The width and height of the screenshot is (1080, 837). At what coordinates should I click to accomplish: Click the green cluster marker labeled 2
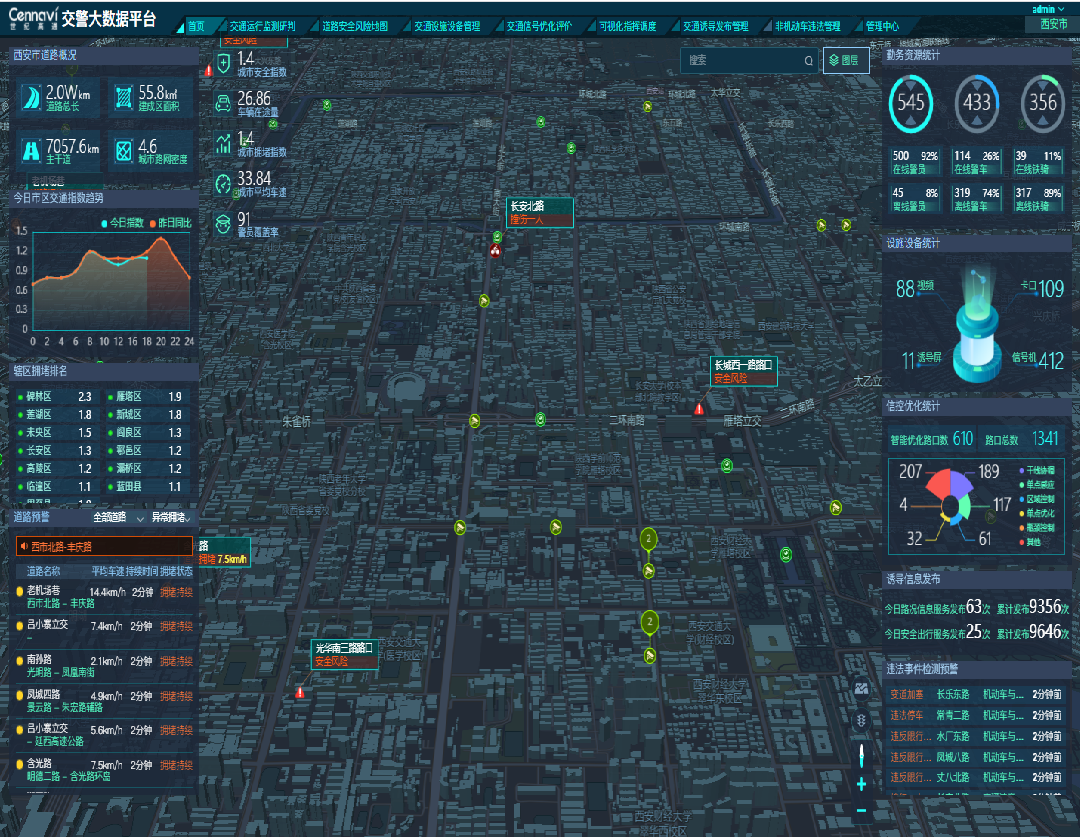click(649, 540)
